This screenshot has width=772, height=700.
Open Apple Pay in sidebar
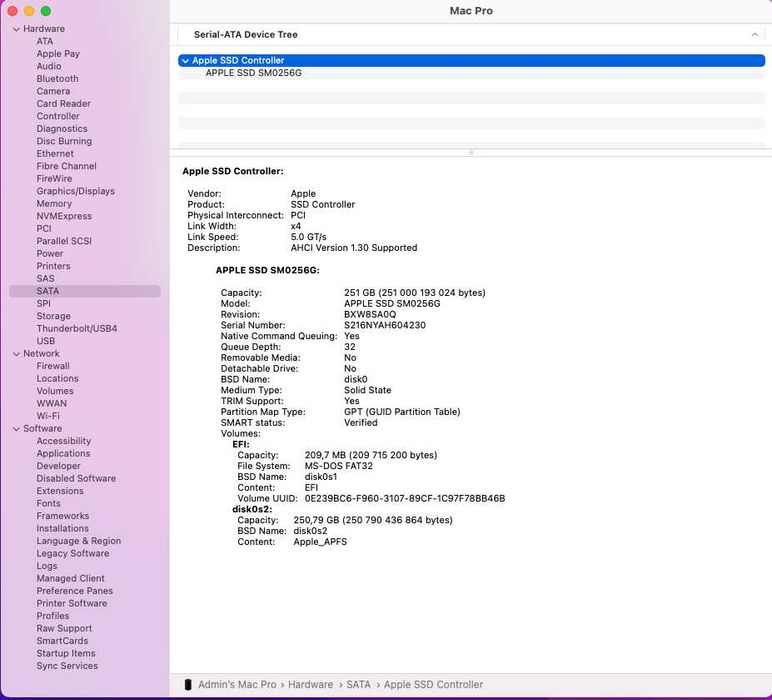click(x=58, y=54)
